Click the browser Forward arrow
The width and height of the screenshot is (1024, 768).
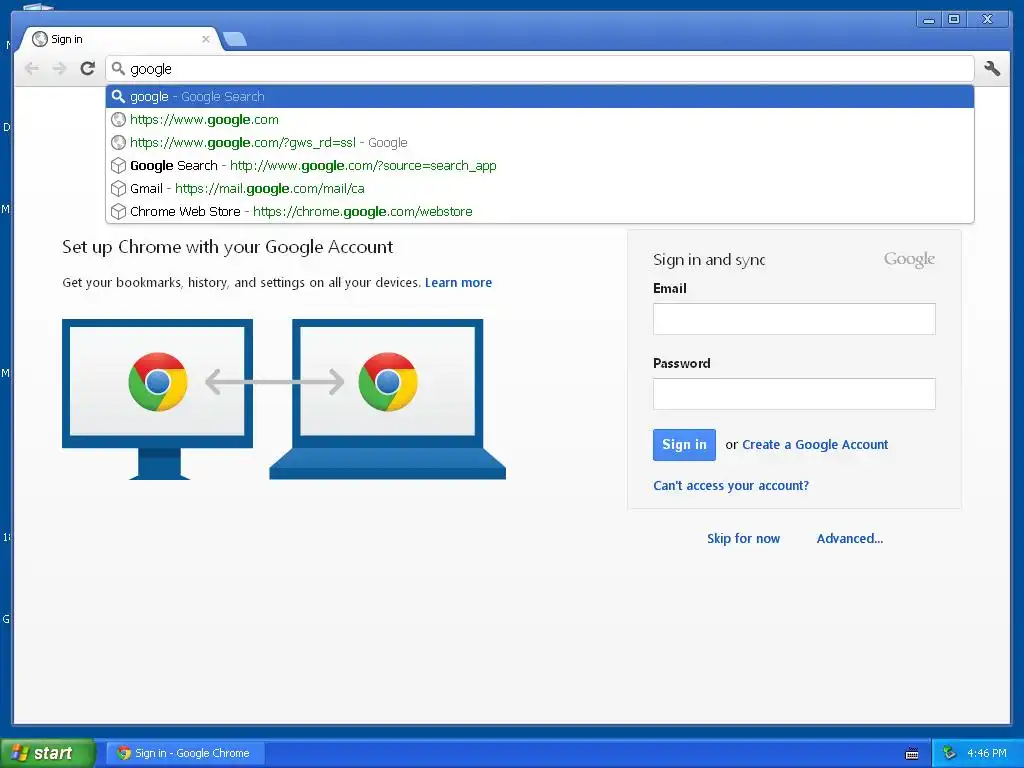[x=59, y=69]
